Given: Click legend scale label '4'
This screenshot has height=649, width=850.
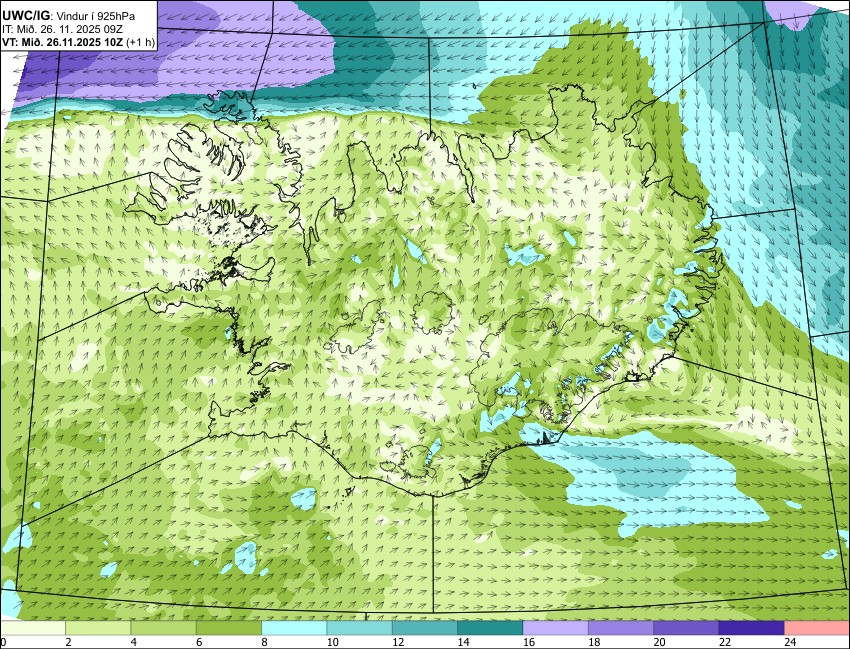Looking at the screenshot, I should (x=133, y=642).
